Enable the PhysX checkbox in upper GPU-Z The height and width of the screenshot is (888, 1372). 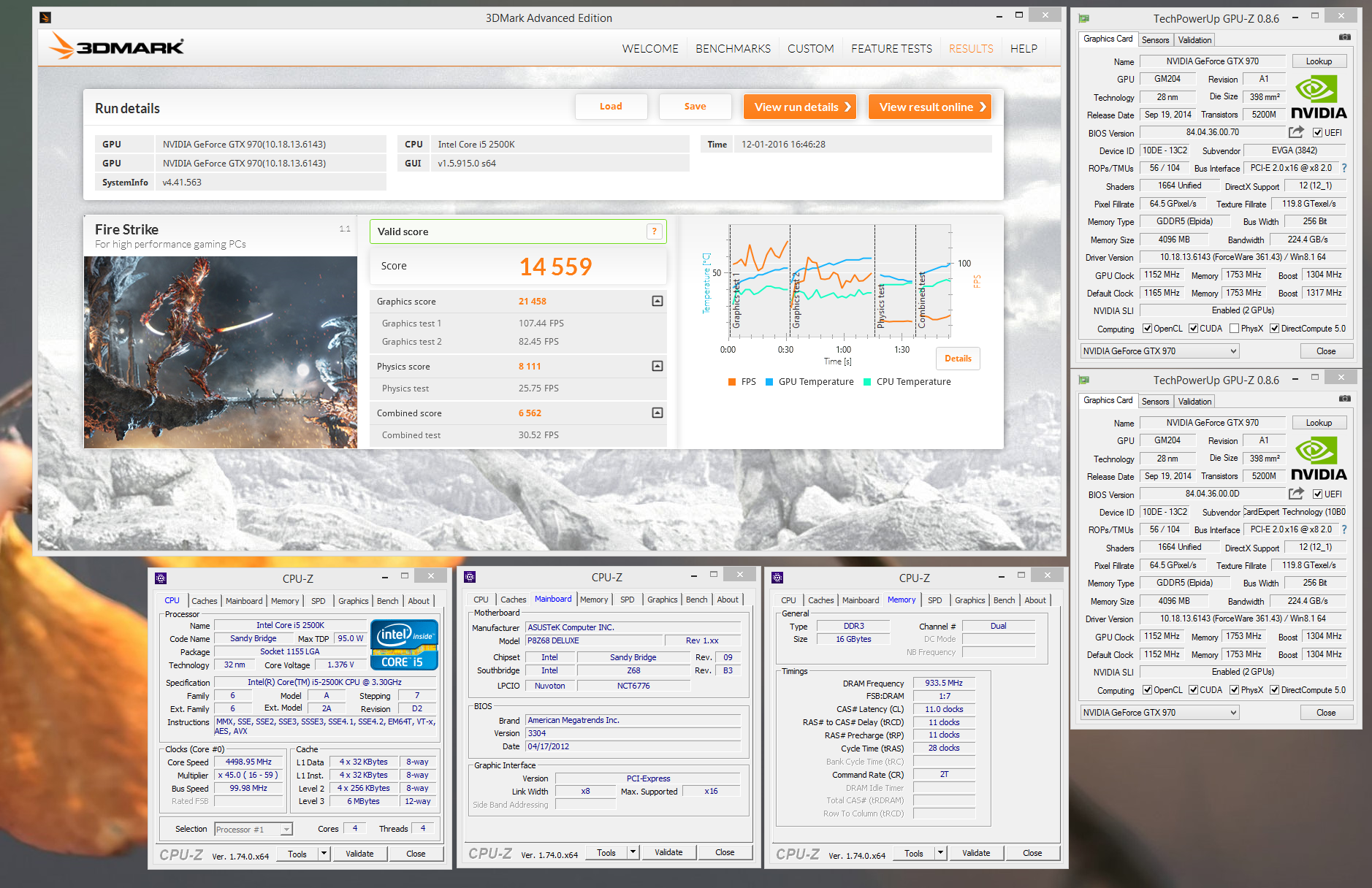(1234, 329)
